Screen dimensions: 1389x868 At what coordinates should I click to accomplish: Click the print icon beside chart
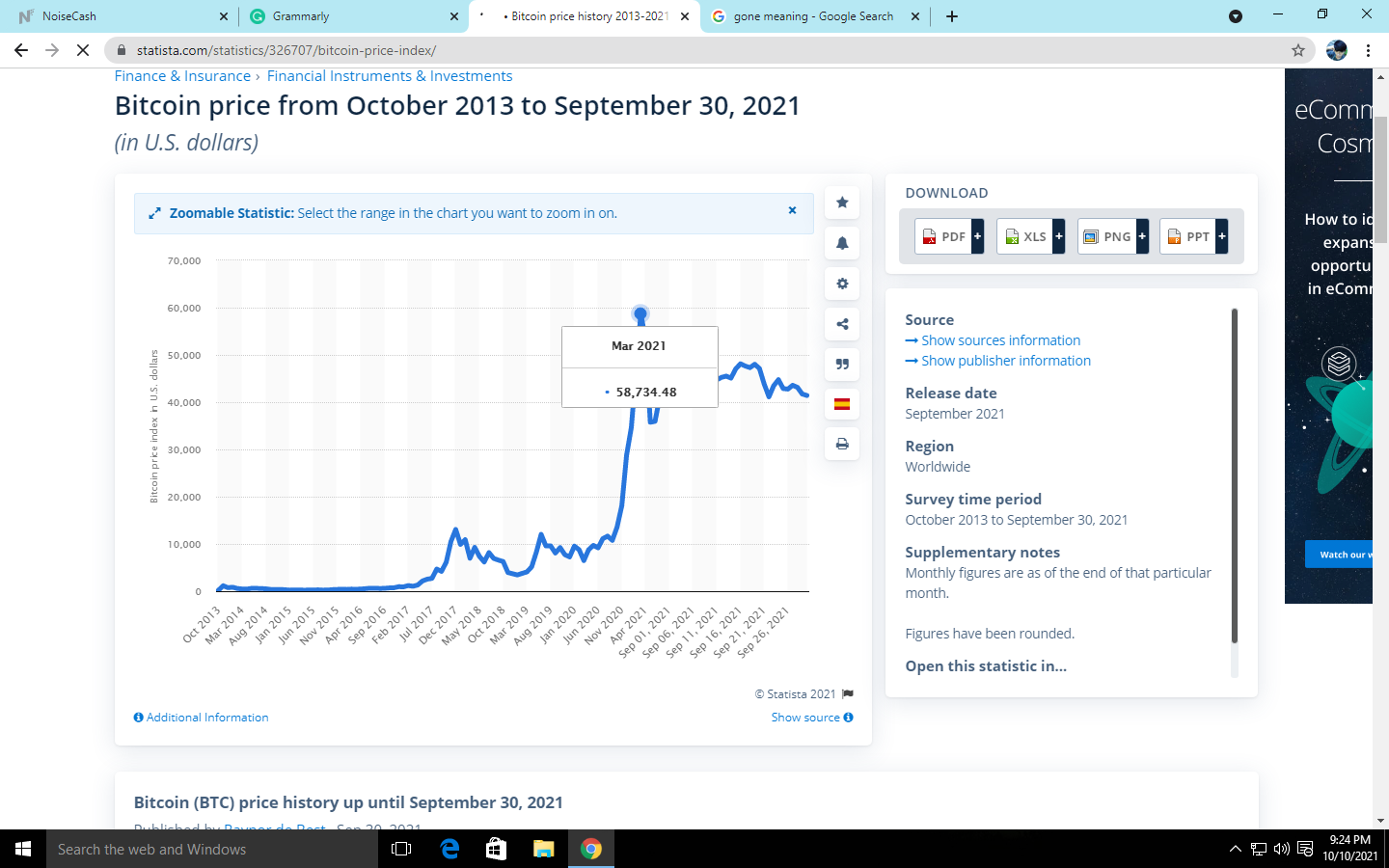point(842,444)
